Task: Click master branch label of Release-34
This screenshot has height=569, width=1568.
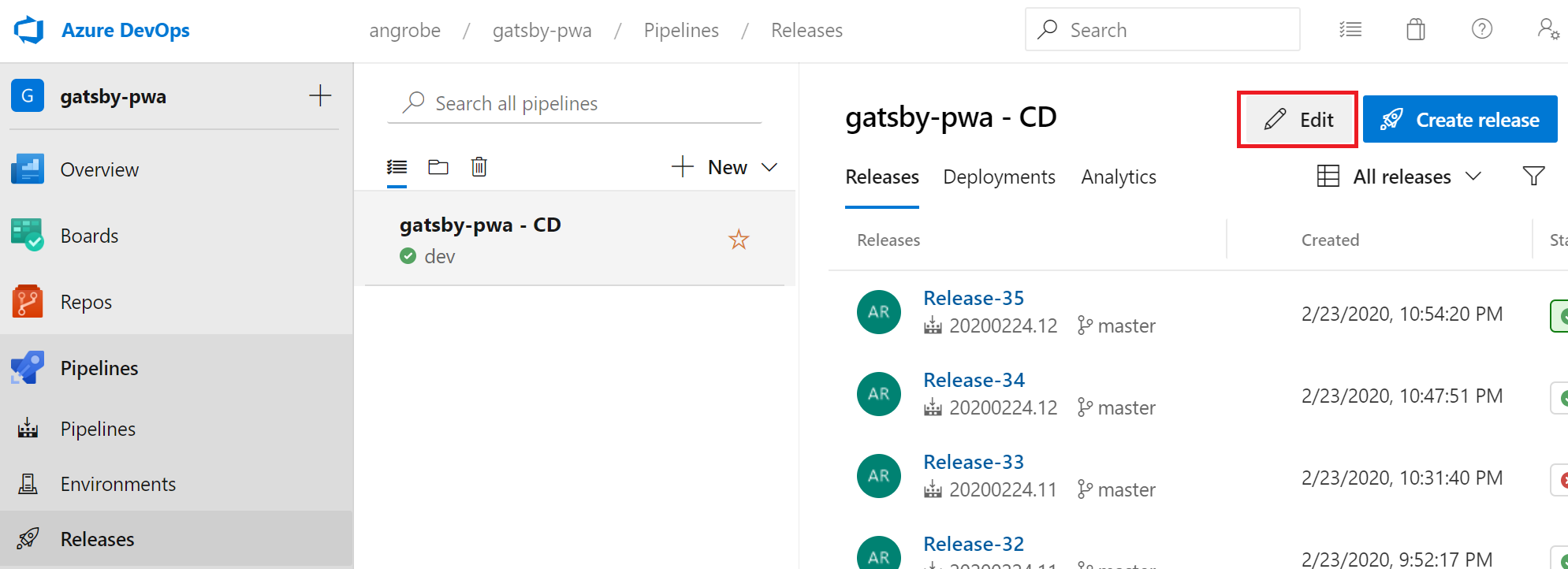Action: tap(1117, 407)
